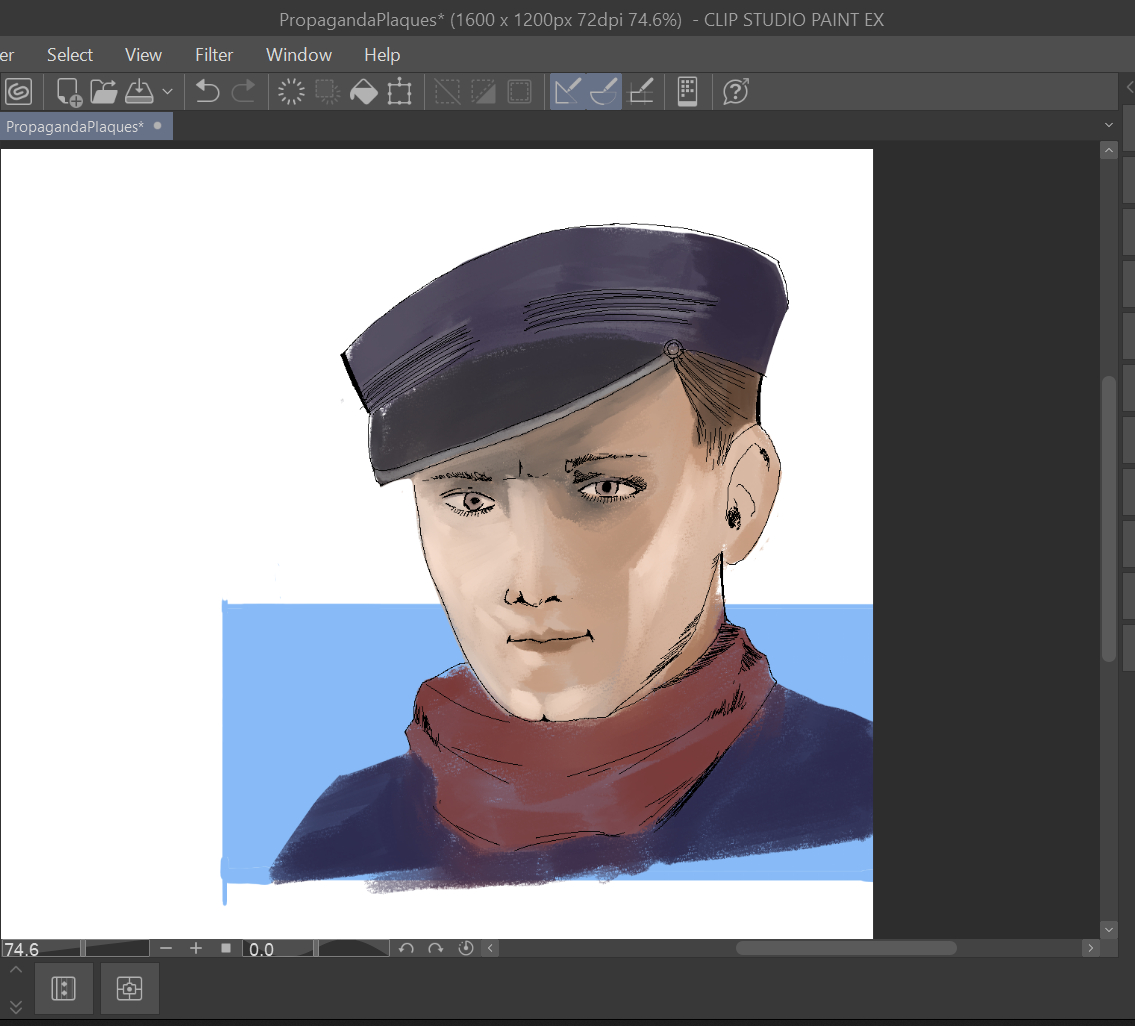Create a new canvas with New icon
The image size is (1135, 1026).
click(x=69, y=92)
